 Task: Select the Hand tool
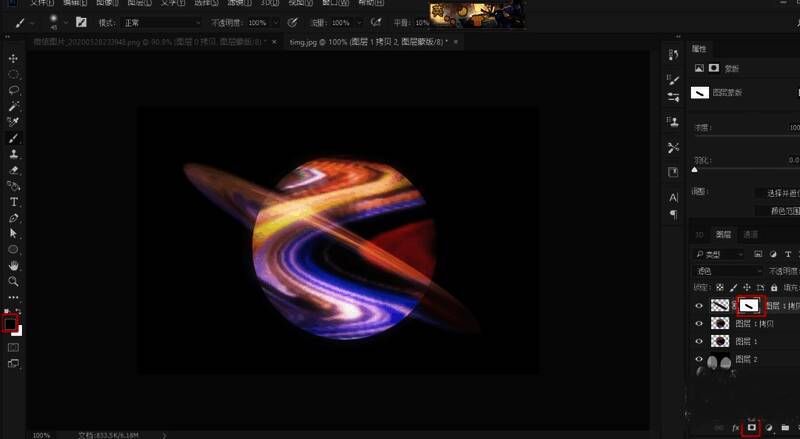point(13,265)
